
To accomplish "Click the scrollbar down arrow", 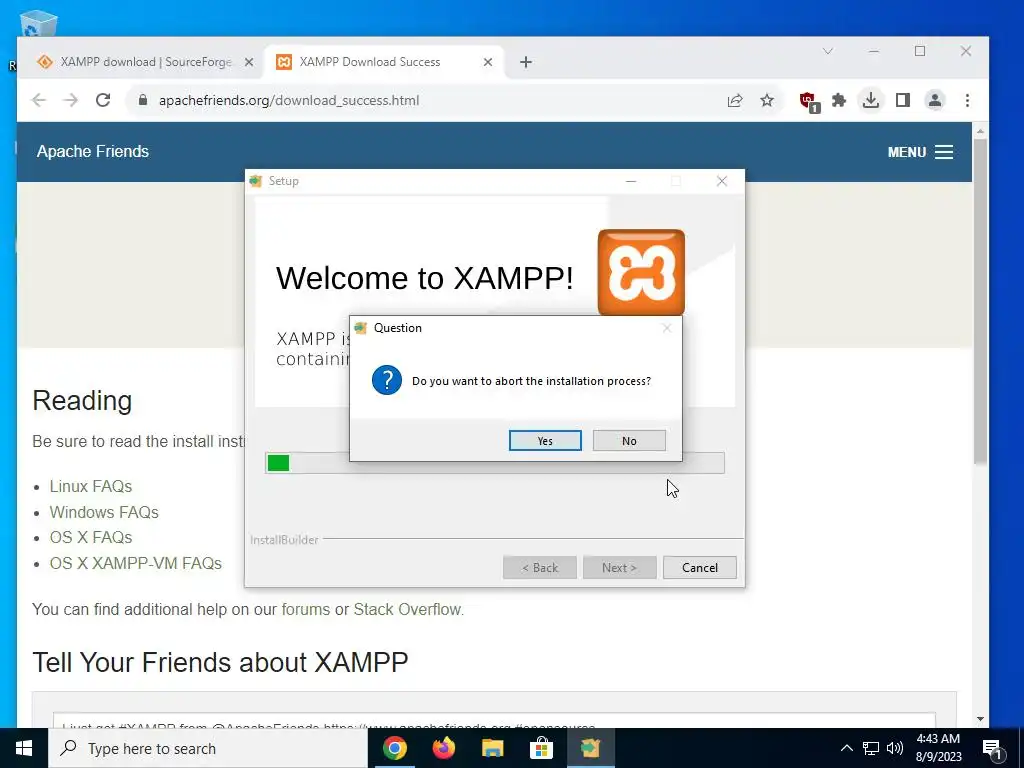I will coord(980,719).
